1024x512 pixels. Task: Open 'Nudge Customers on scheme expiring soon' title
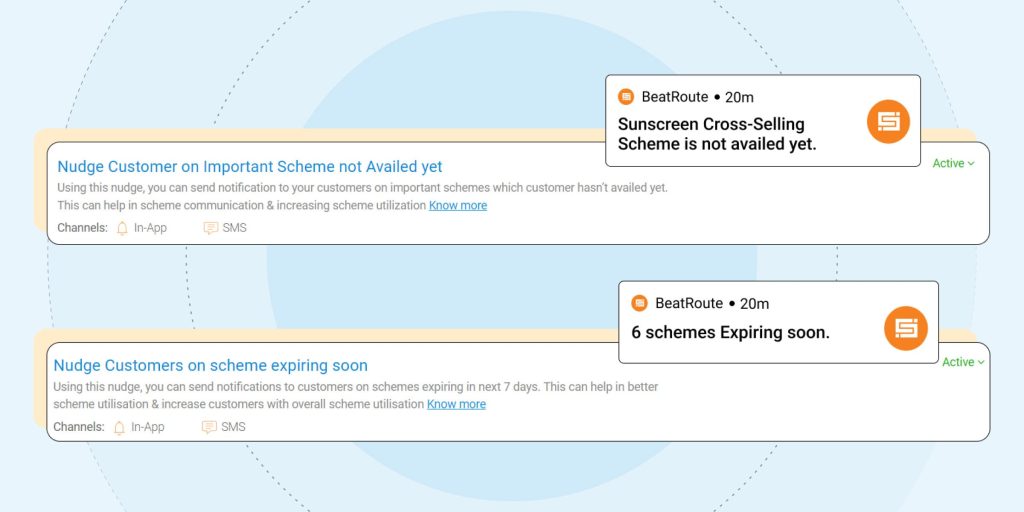211,366
